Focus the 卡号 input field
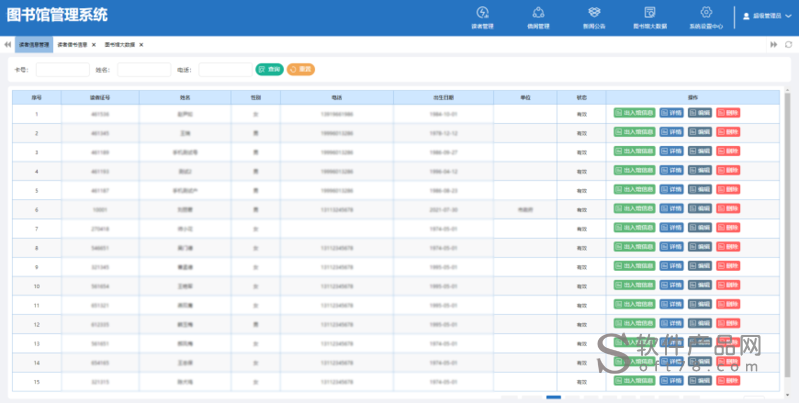The image size is (799, 403). click(x=63, y=70)
